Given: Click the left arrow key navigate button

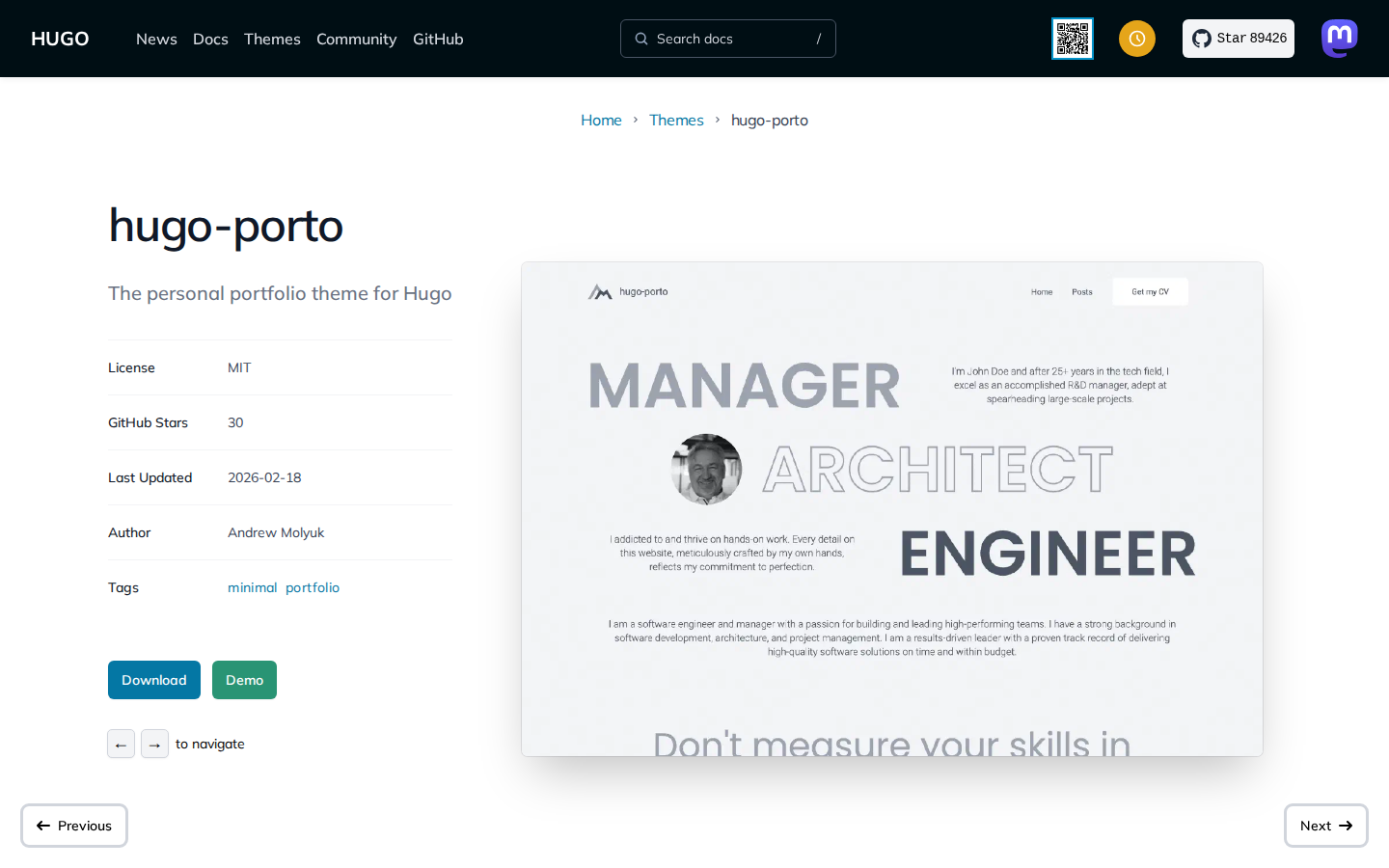Looking at the screenshot, I should [121, 744].
